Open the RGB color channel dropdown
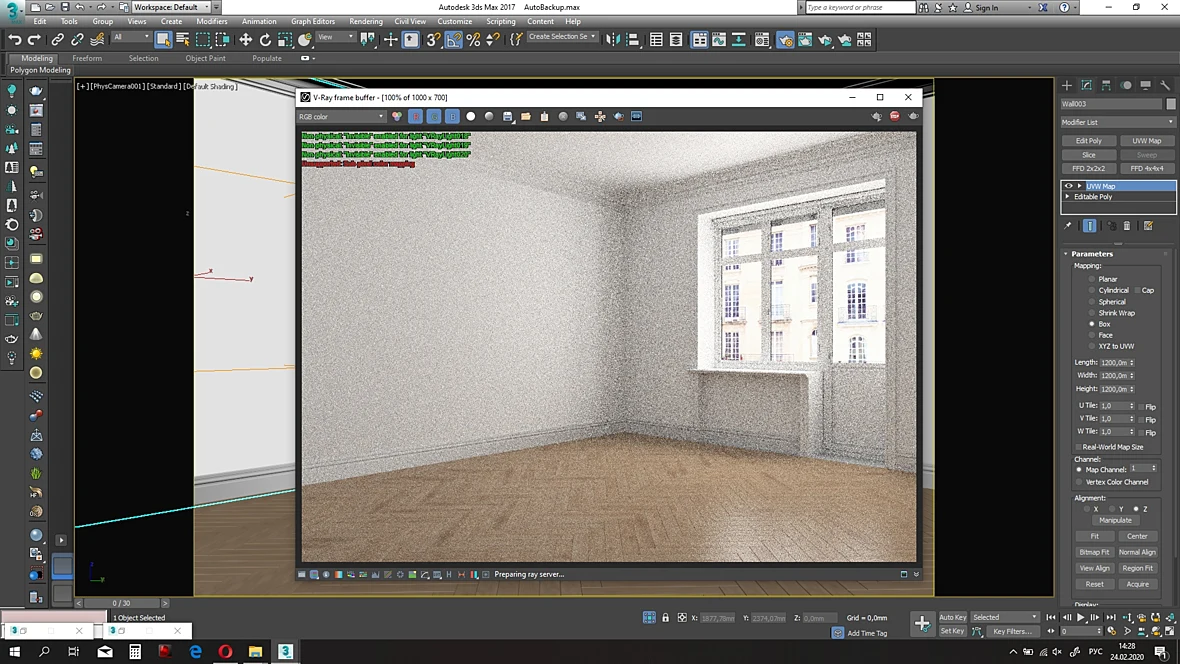The image size is (1180, 664). point(341,117)
